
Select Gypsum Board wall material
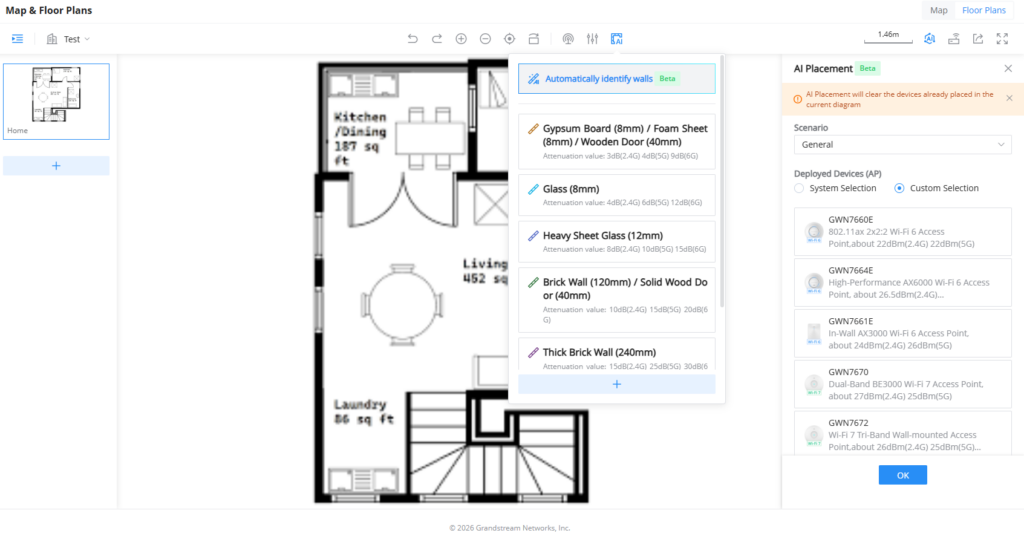[616, 142]
